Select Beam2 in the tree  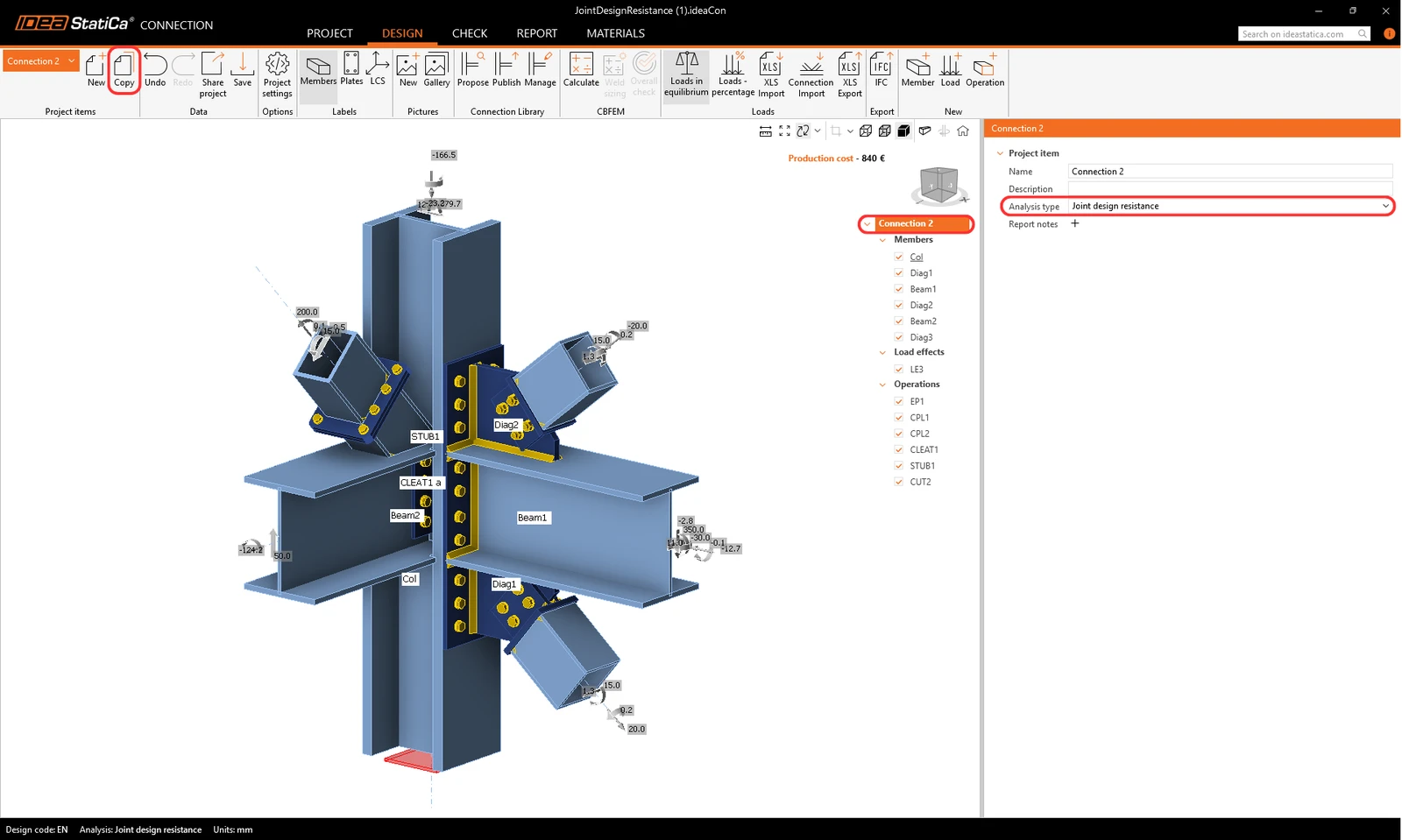point(923,321)
